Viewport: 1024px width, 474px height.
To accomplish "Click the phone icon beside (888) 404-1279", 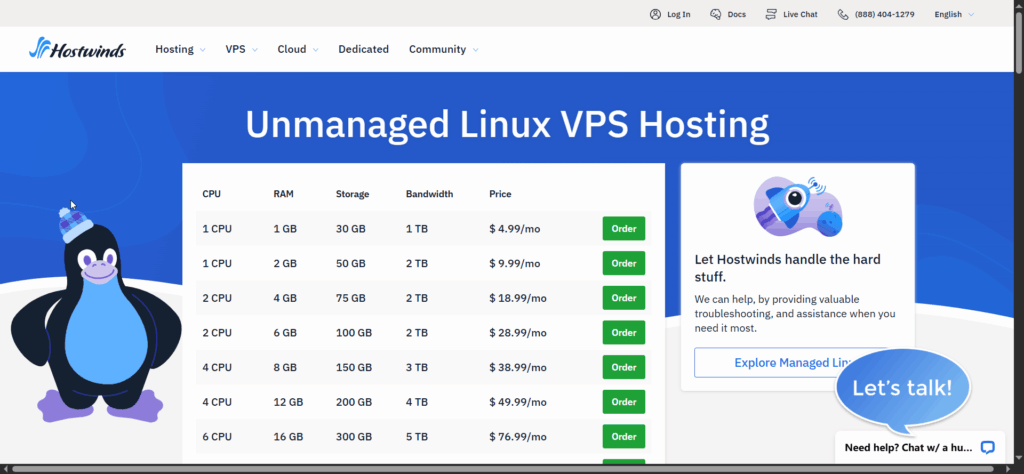I will point(843,14).
